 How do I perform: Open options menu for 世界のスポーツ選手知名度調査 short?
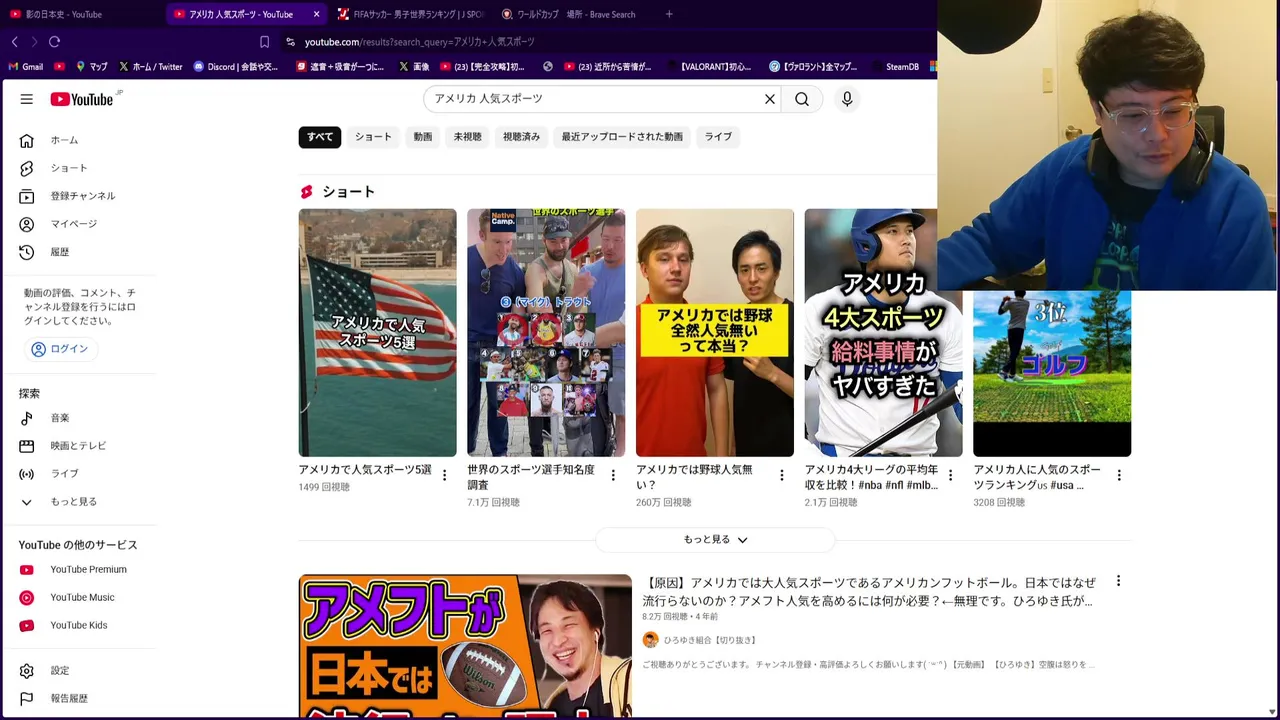pos(614,476)
